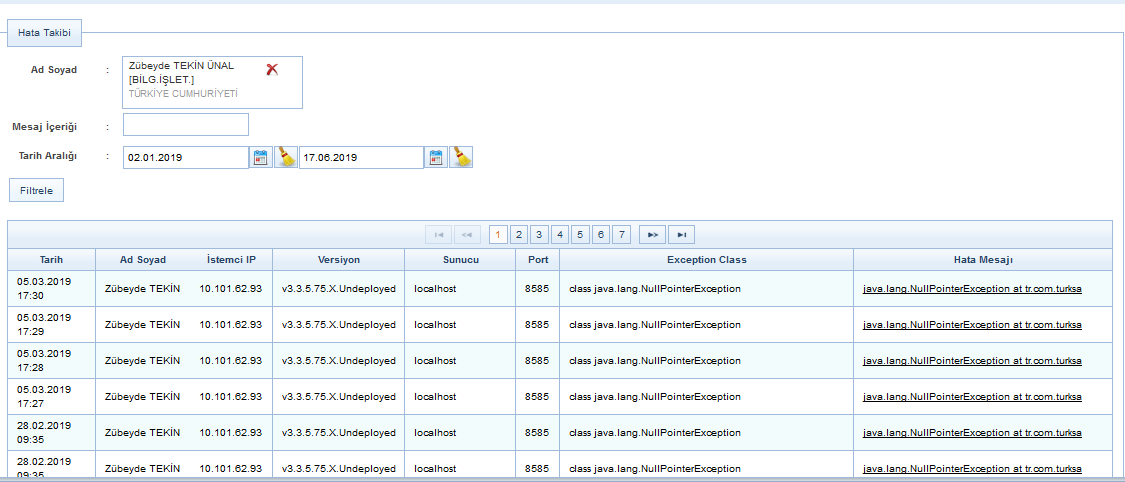Viewport: 1125px width, 482px height.
Task: Select page 3 in paginator
Action: (539, 234)
